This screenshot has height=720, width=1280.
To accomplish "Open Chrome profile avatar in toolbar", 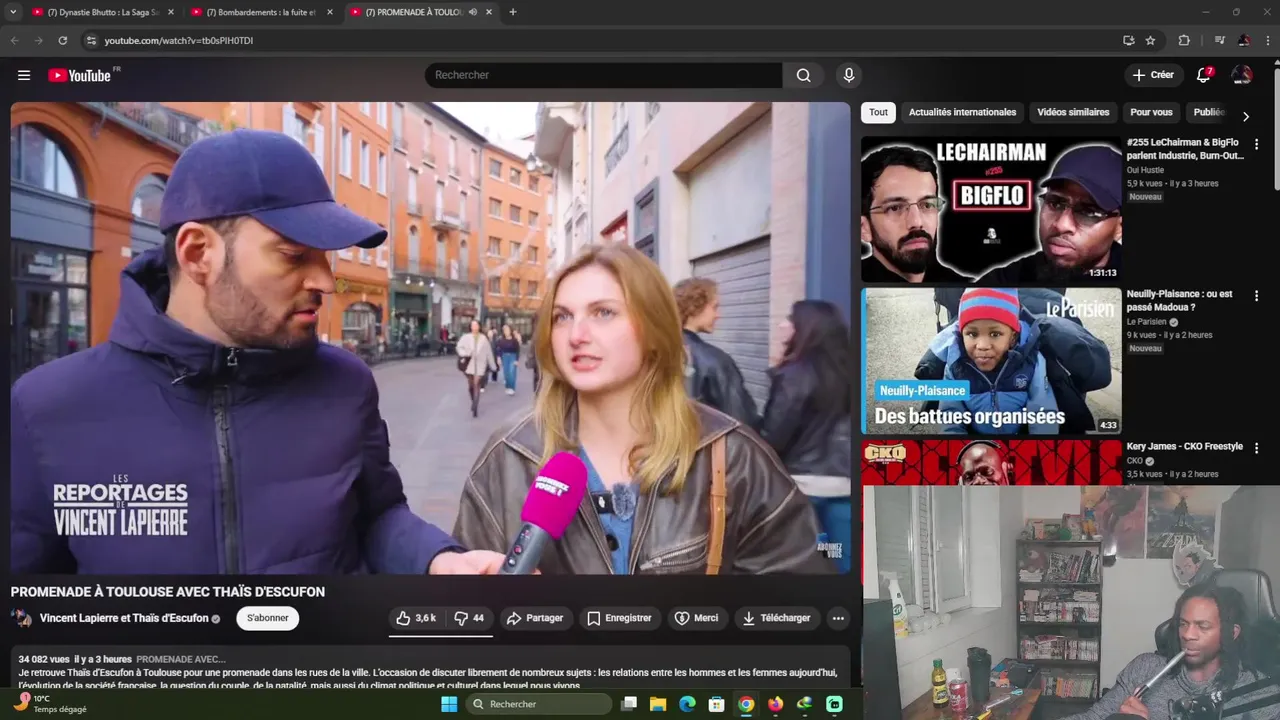I will tap(1244, 40).
